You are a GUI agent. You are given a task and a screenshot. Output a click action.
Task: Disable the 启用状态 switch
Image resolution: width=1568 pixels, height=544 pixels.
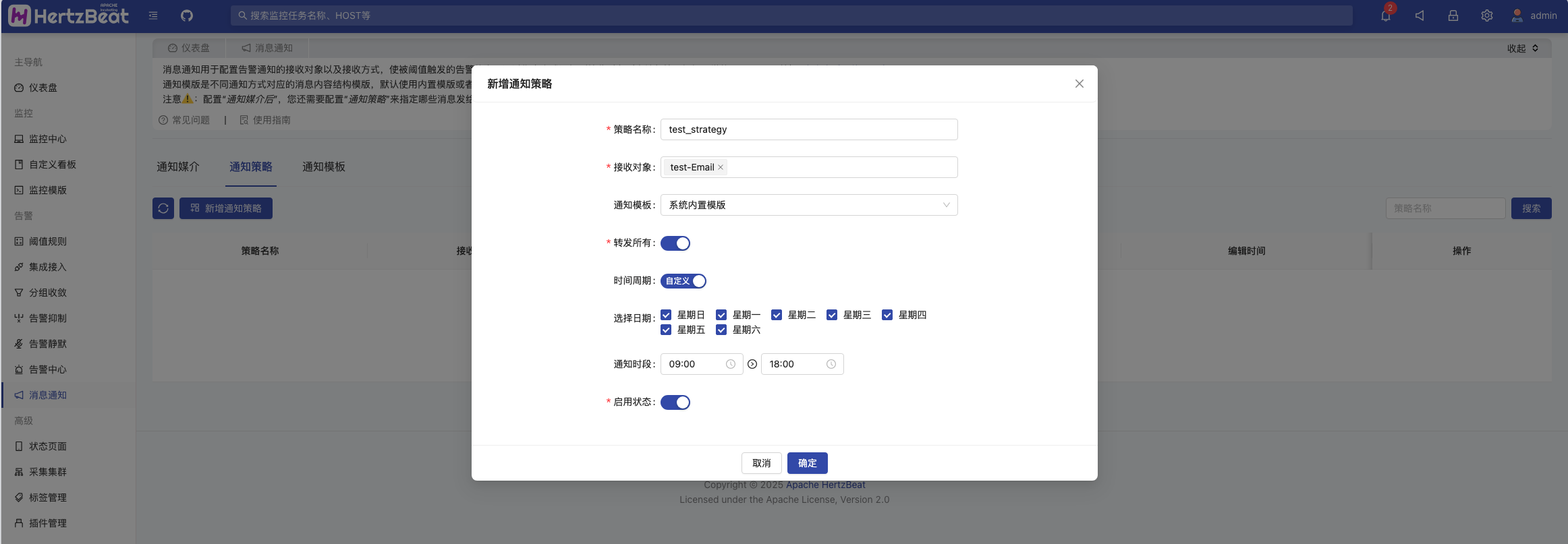(675, 402)
